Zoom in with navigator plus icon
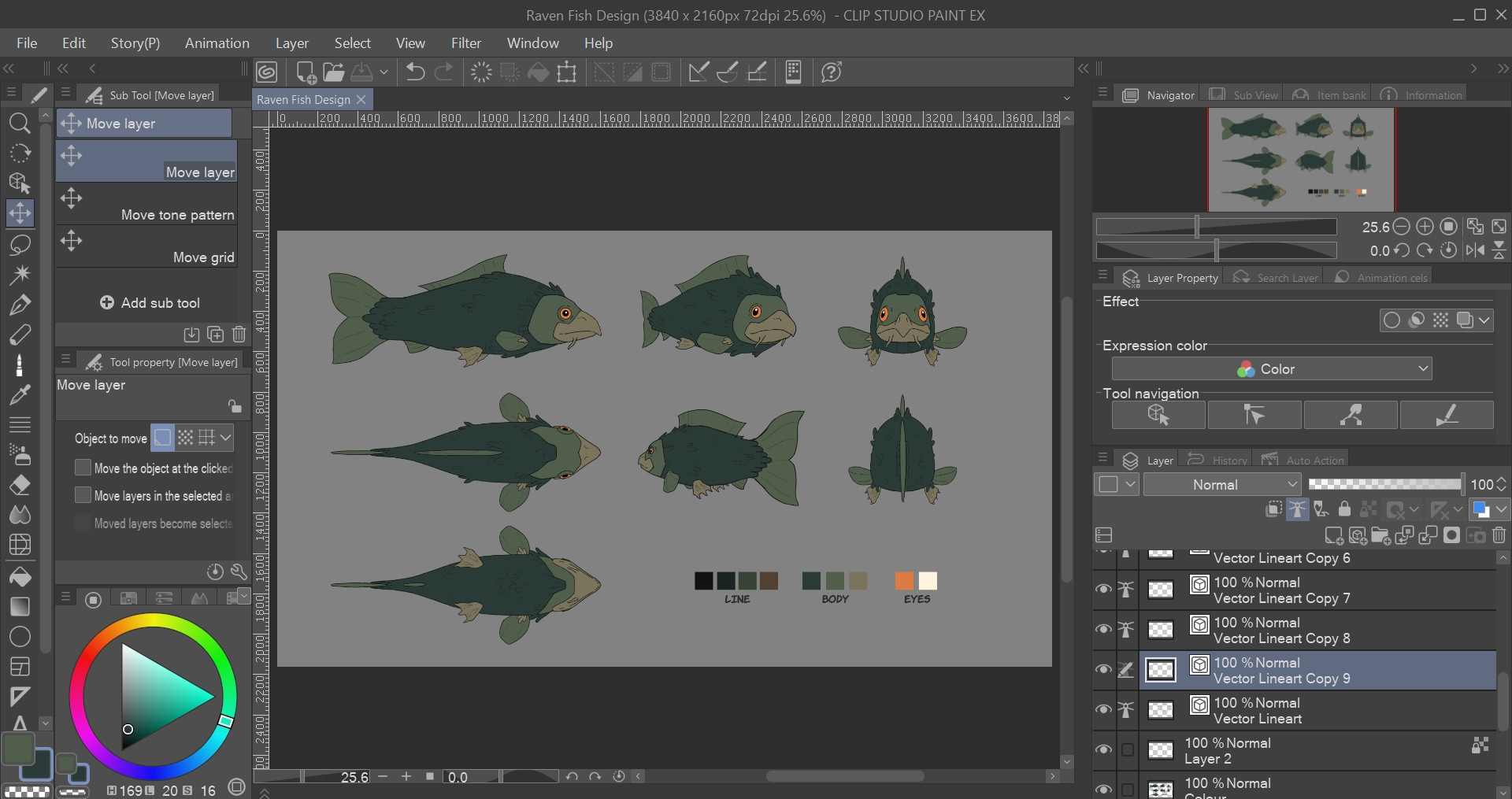The height and width of the screenshot is (799, 1512). (1425, 227)
